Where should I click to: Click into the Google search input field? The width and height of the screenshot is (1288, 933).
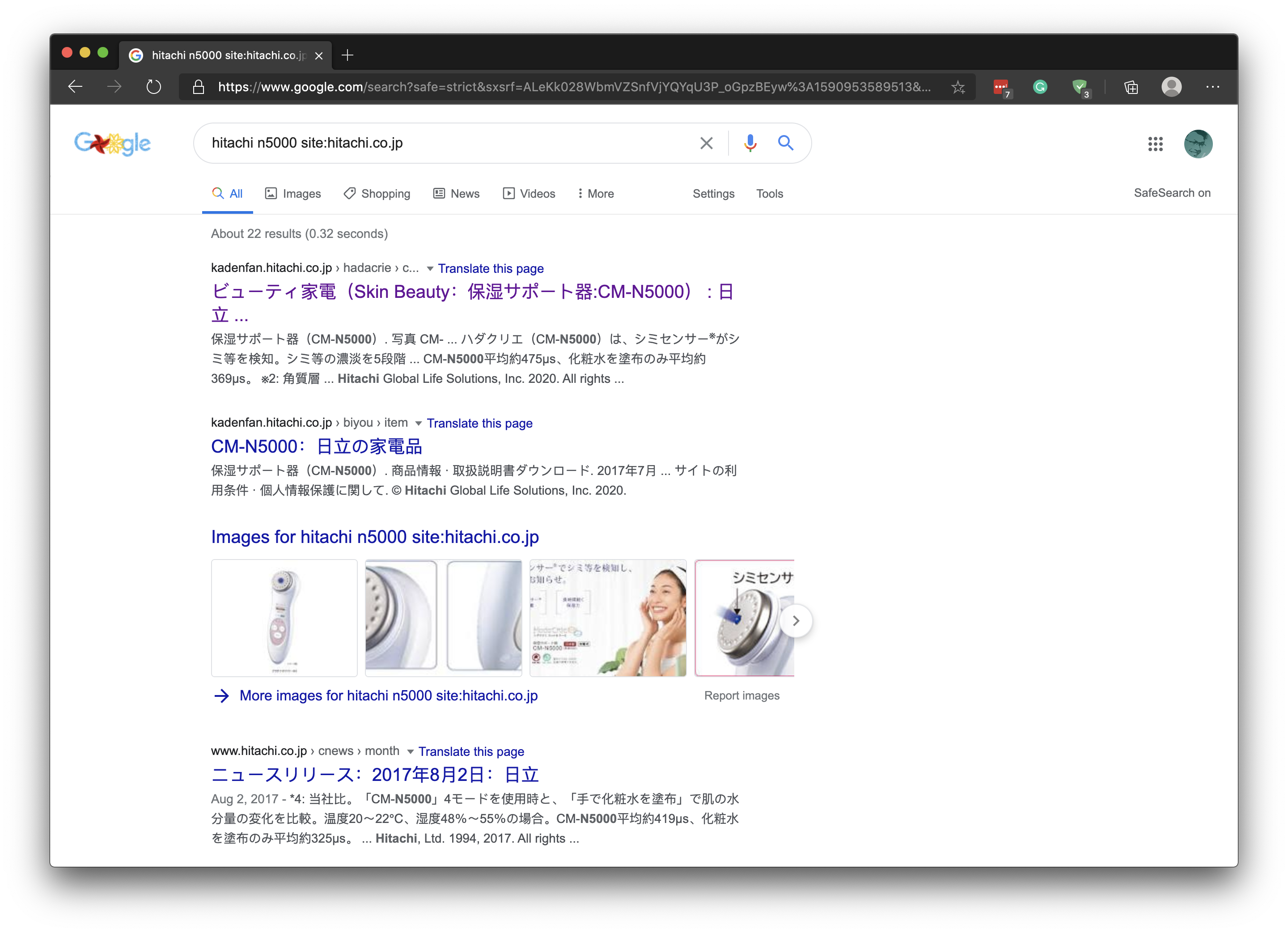pyautogui.click(x=449, y=143)
